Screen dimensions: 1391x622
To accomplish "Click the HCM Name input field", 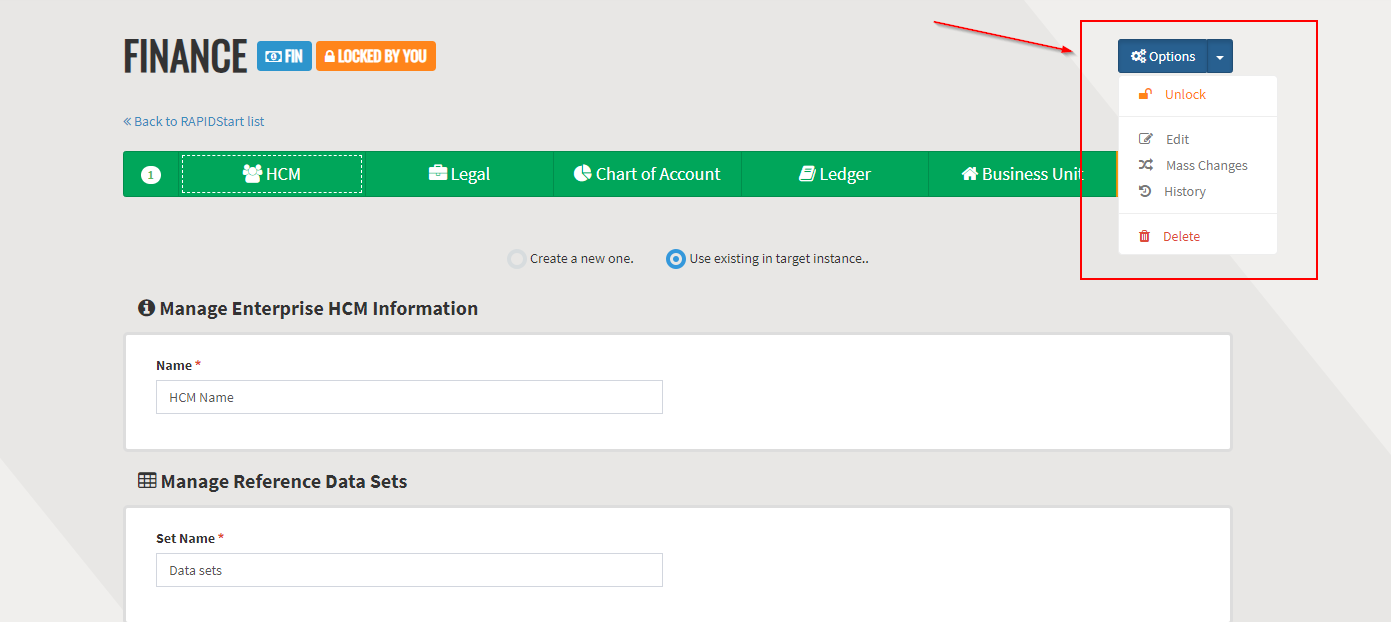I will 409,397.
